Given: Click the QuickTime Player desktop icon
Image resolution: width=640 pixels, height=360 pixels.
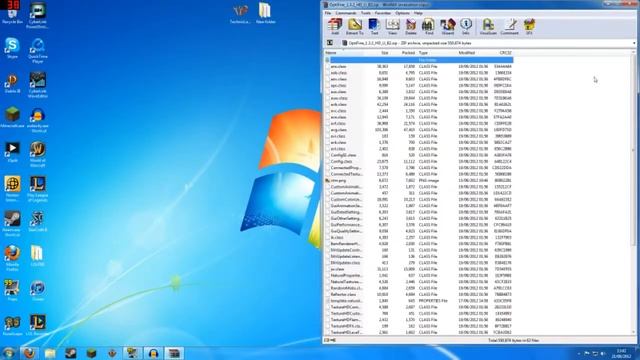Looking at the screenshot, I should [x=38, y=51].
